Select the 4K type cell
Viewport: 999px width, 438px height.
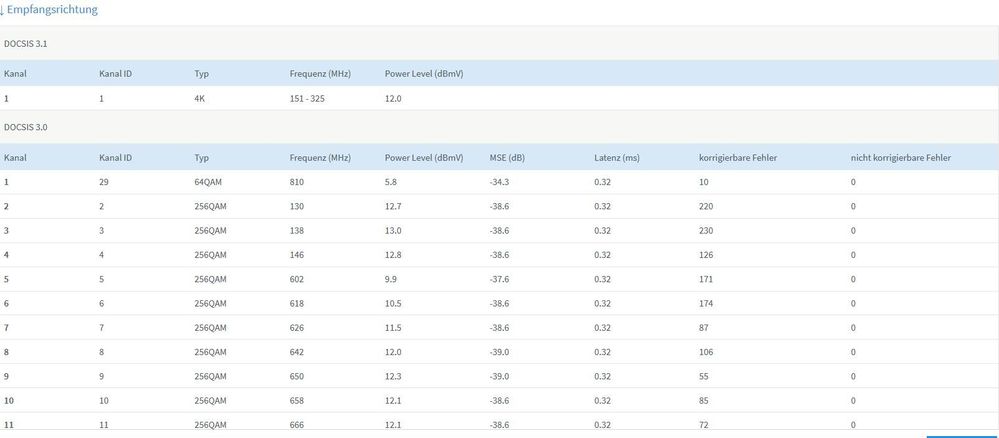point(200,99)
